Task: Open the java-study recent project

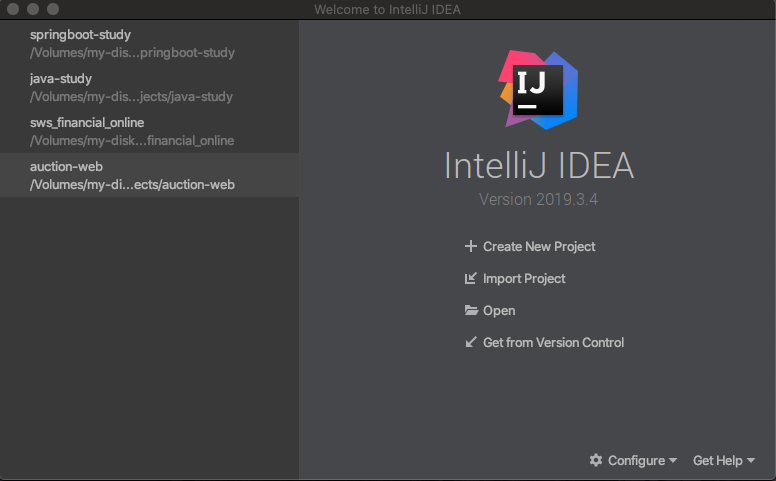Action: coord(131,88)
